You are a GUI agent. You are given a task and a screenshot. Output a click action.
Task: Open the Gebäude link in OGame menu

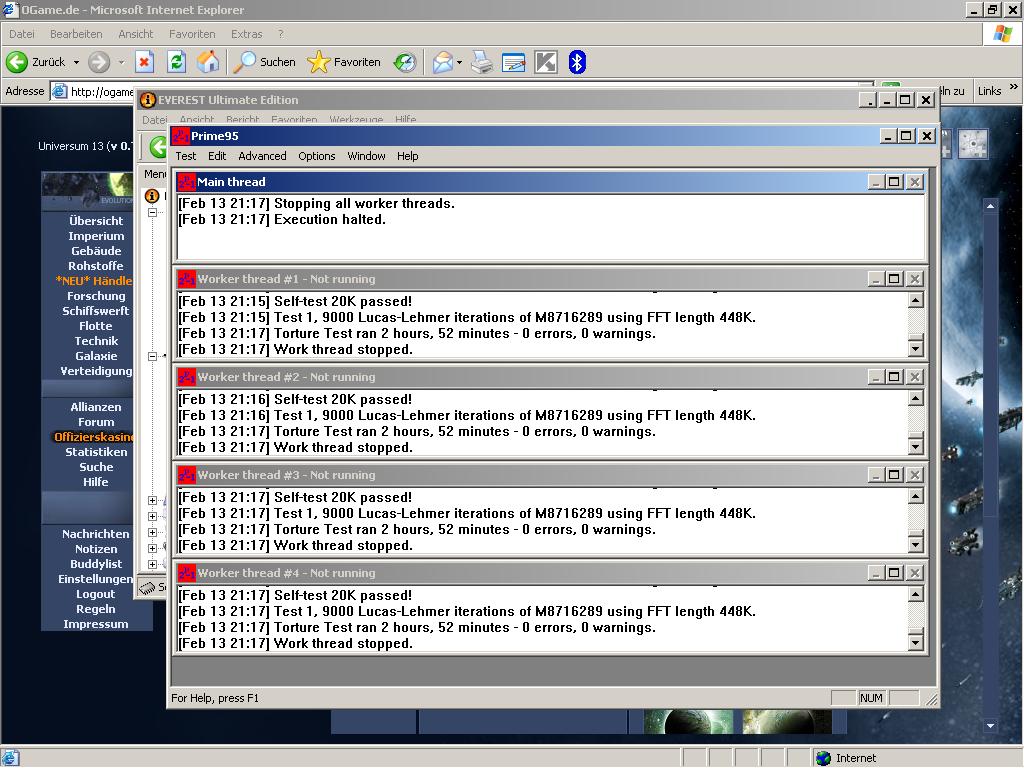[x=96, y=251]
